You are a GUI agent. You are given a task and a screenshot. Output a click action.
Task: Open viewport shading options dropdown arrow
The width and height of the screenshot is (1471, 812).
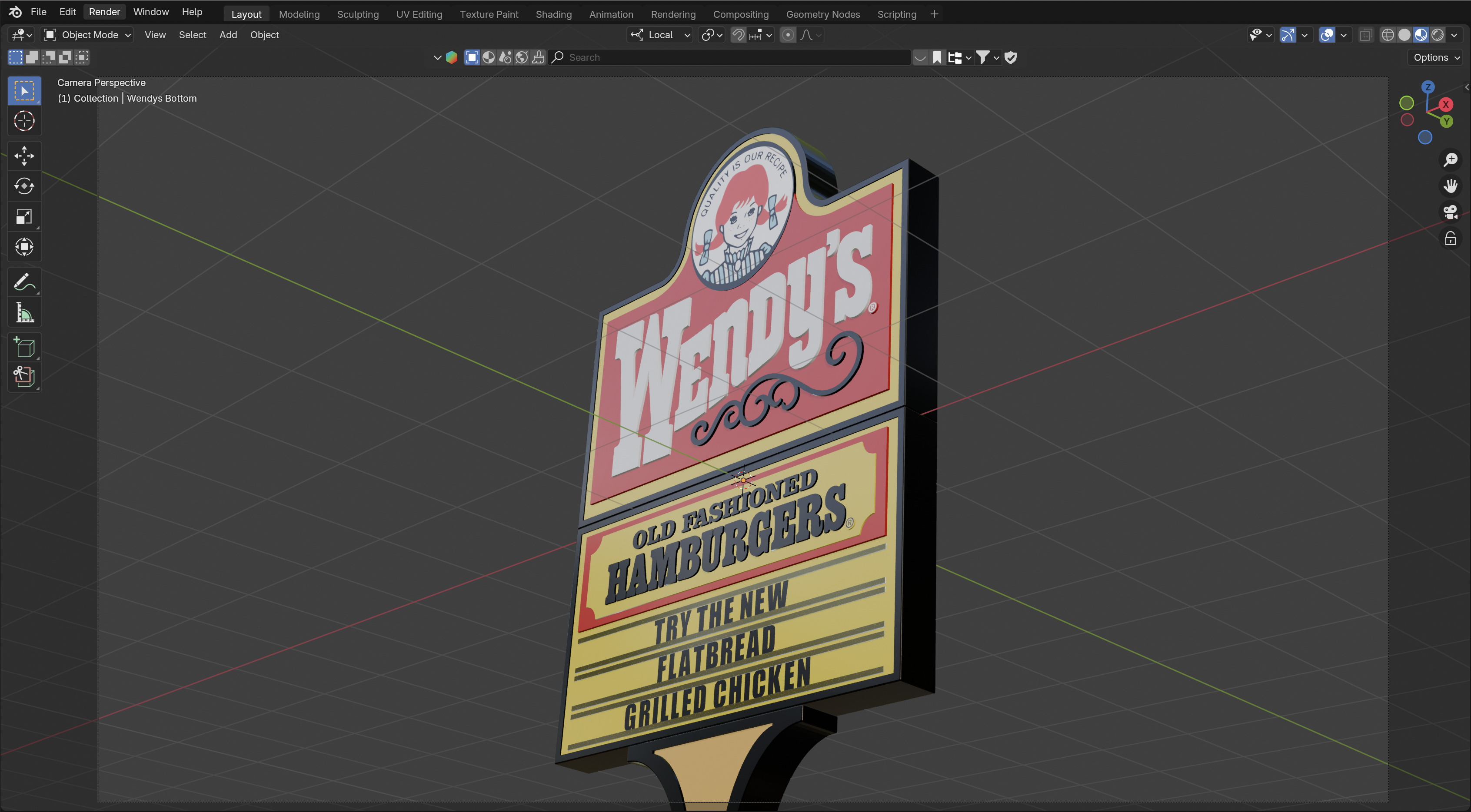click(x=1454, y=35)
